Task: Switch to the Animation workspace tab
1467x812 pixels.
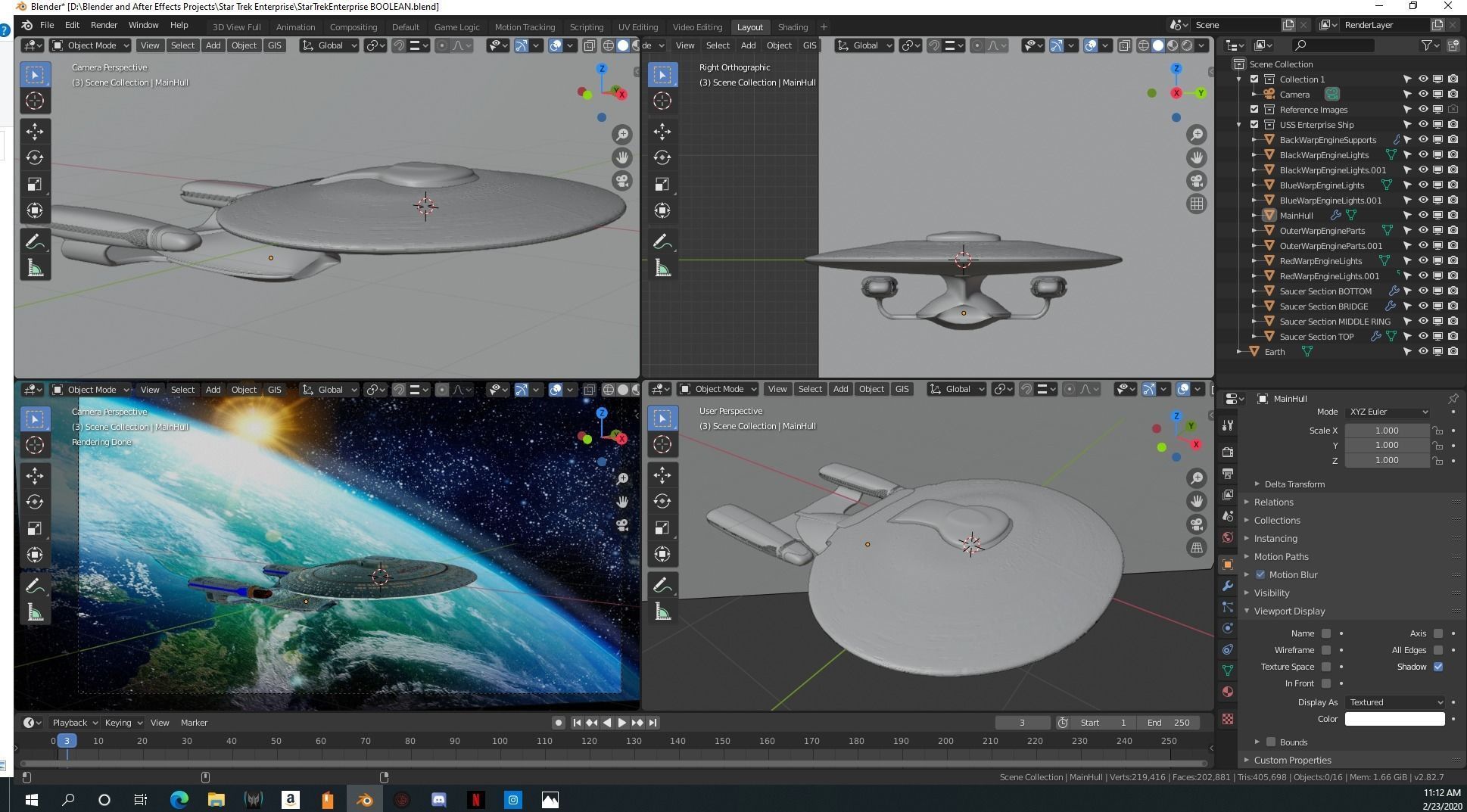Action: click(295, 27)
